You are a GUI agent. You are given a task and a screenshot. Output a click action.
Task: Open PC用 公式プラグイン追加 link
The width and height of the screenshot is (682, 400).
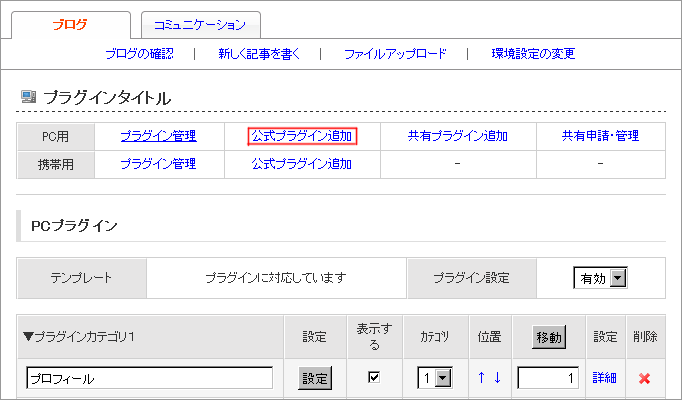302,136
